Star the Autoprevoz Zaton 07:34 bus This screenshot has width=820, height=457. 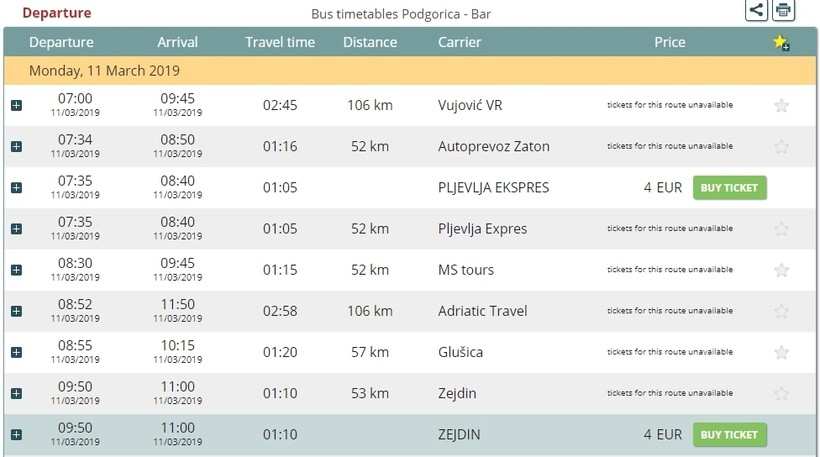click(781, 147)
